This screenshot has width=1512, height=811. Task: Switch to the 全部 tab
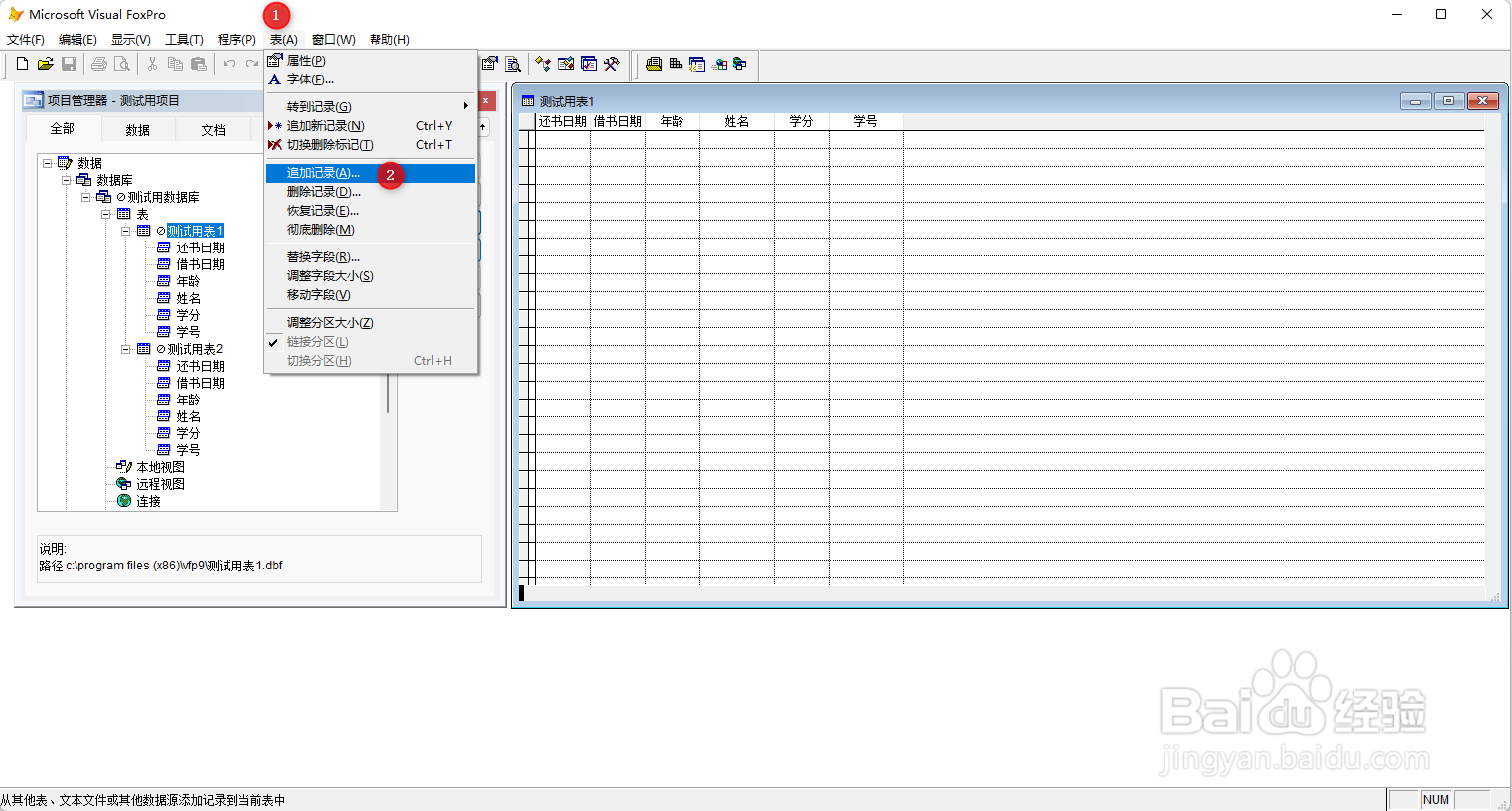click(62, 129)
